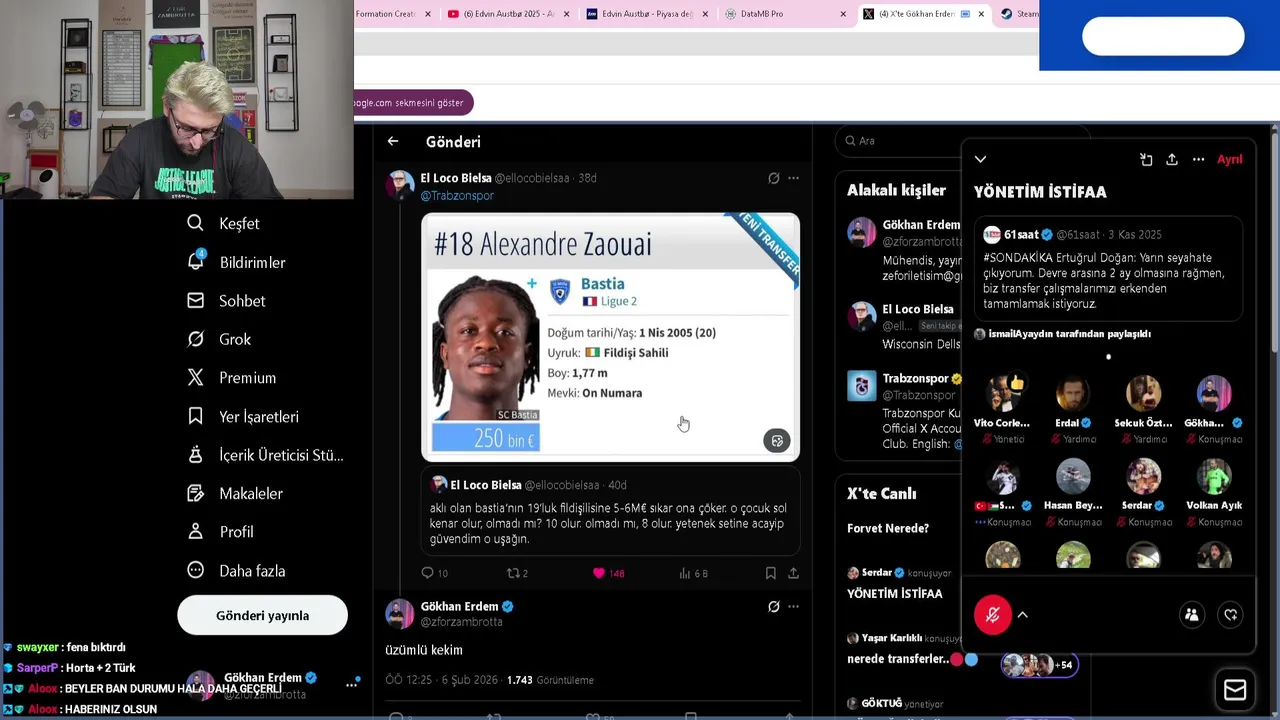
Task: Open Premium page
Action: pos(232,378)
